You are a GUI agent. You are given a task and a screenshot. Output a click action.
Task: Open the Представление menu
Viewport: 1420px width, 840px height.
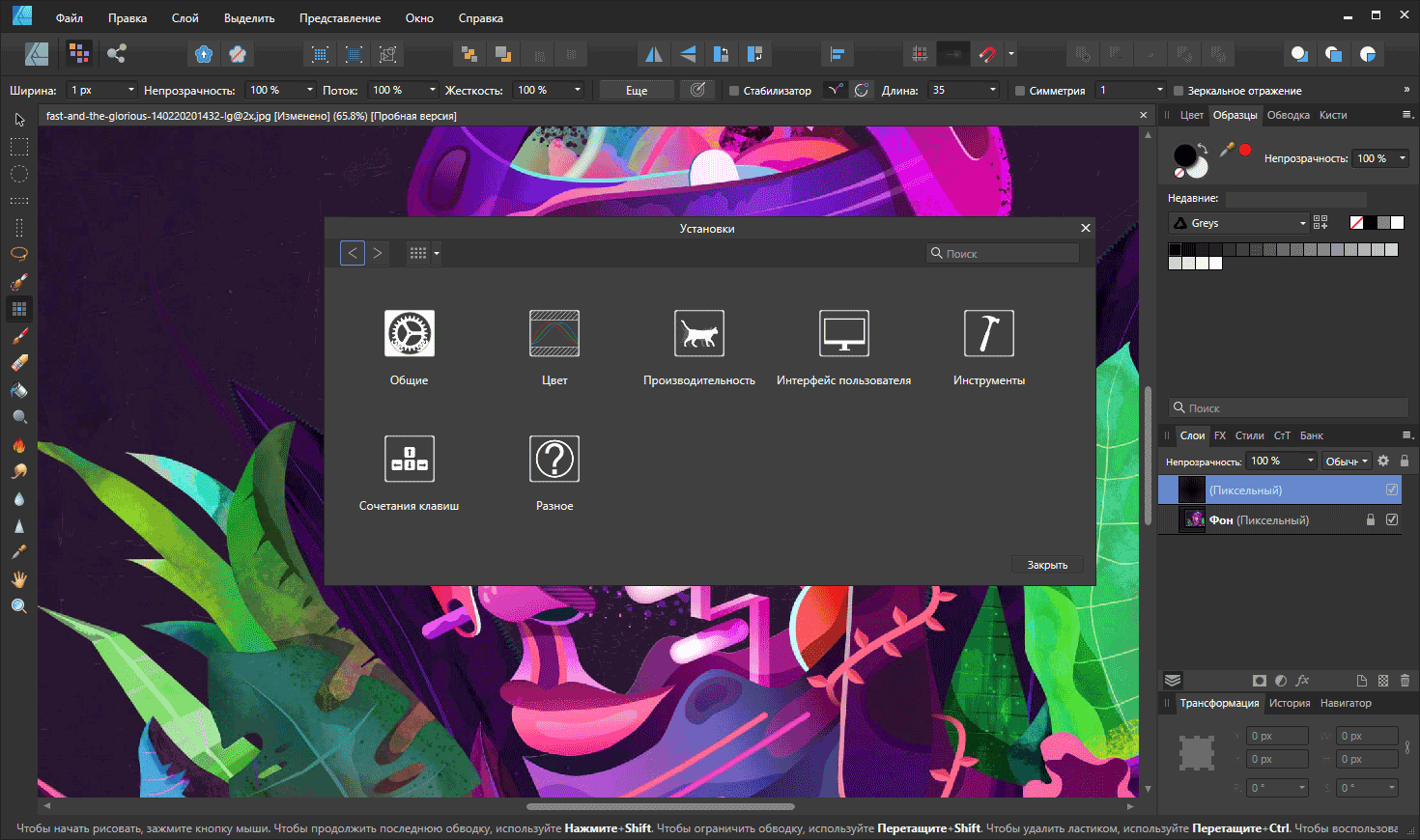tap(340, 18)
